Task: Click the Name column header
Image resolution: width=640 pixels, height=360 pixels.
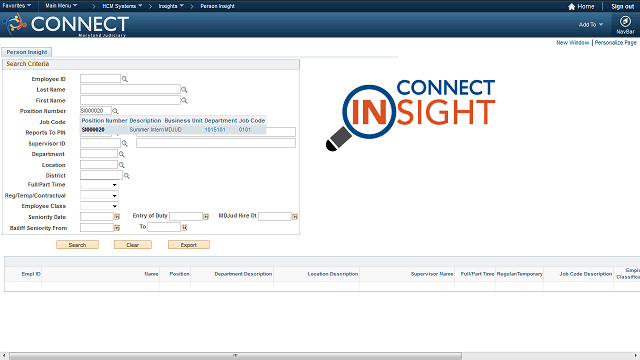Action: click(x=151, y=274)
